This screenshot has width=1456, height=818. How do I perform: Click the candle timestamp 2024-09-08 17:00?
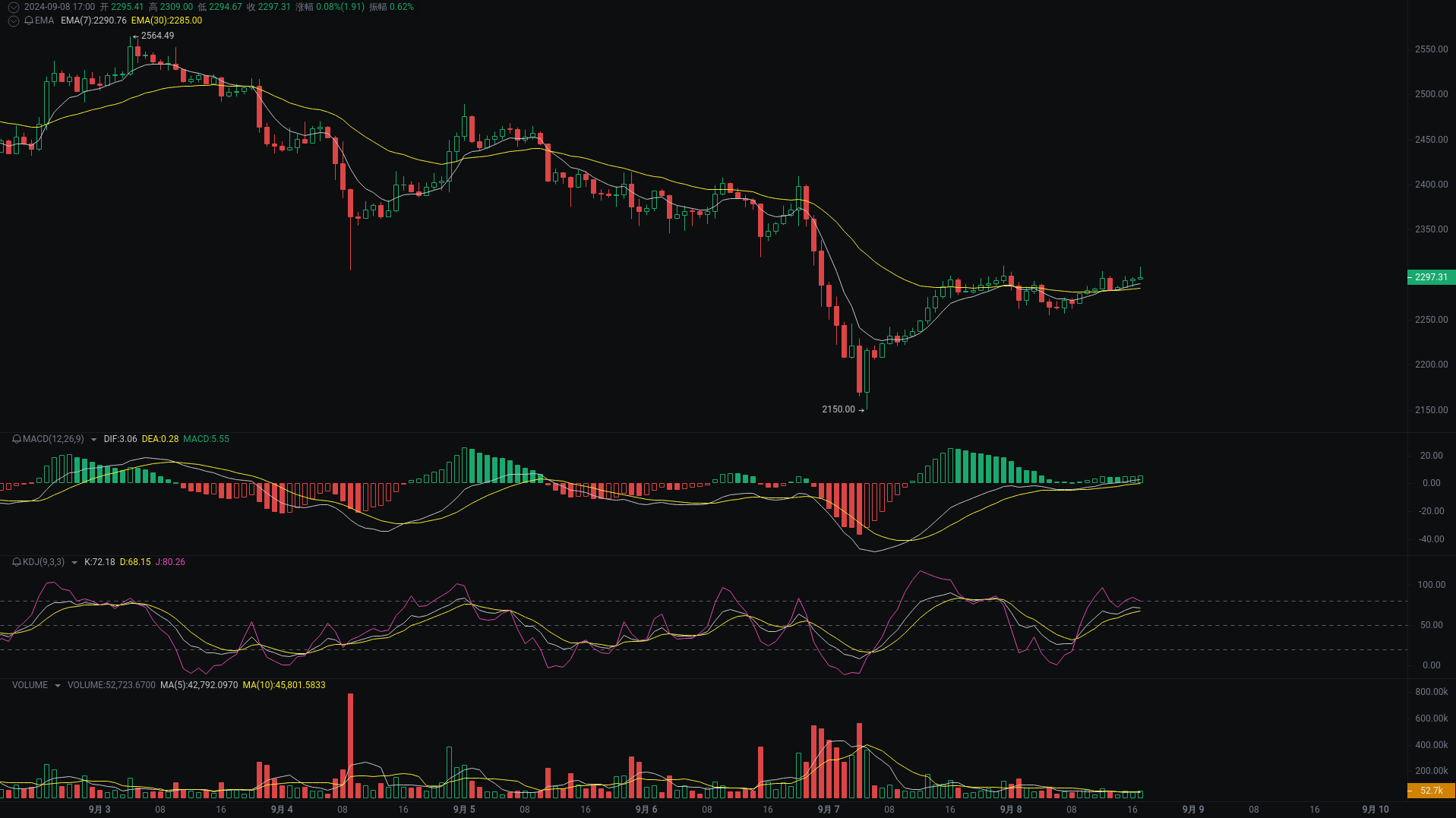pos(59,7)
